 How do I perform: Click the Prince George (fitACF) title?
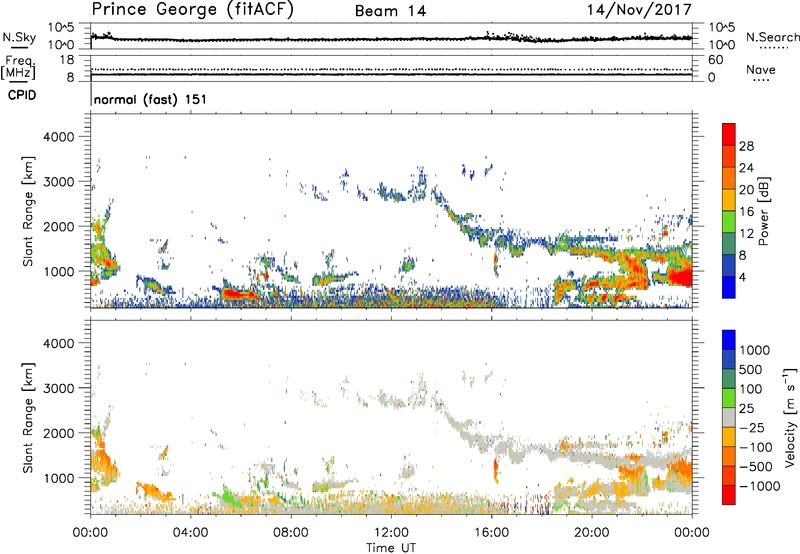[x=192, y=9]
